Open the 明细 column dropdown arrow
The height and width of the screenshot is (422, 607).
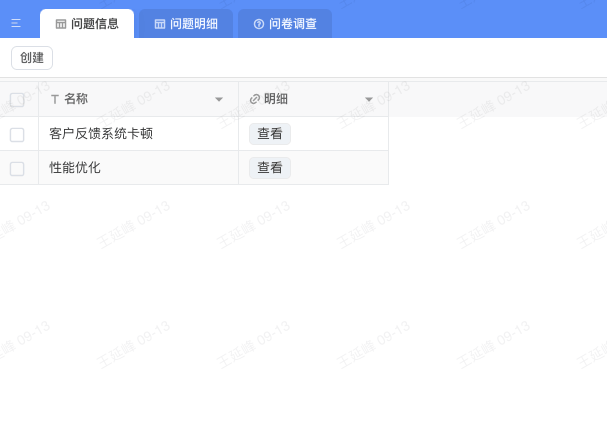tap(369, 99)
